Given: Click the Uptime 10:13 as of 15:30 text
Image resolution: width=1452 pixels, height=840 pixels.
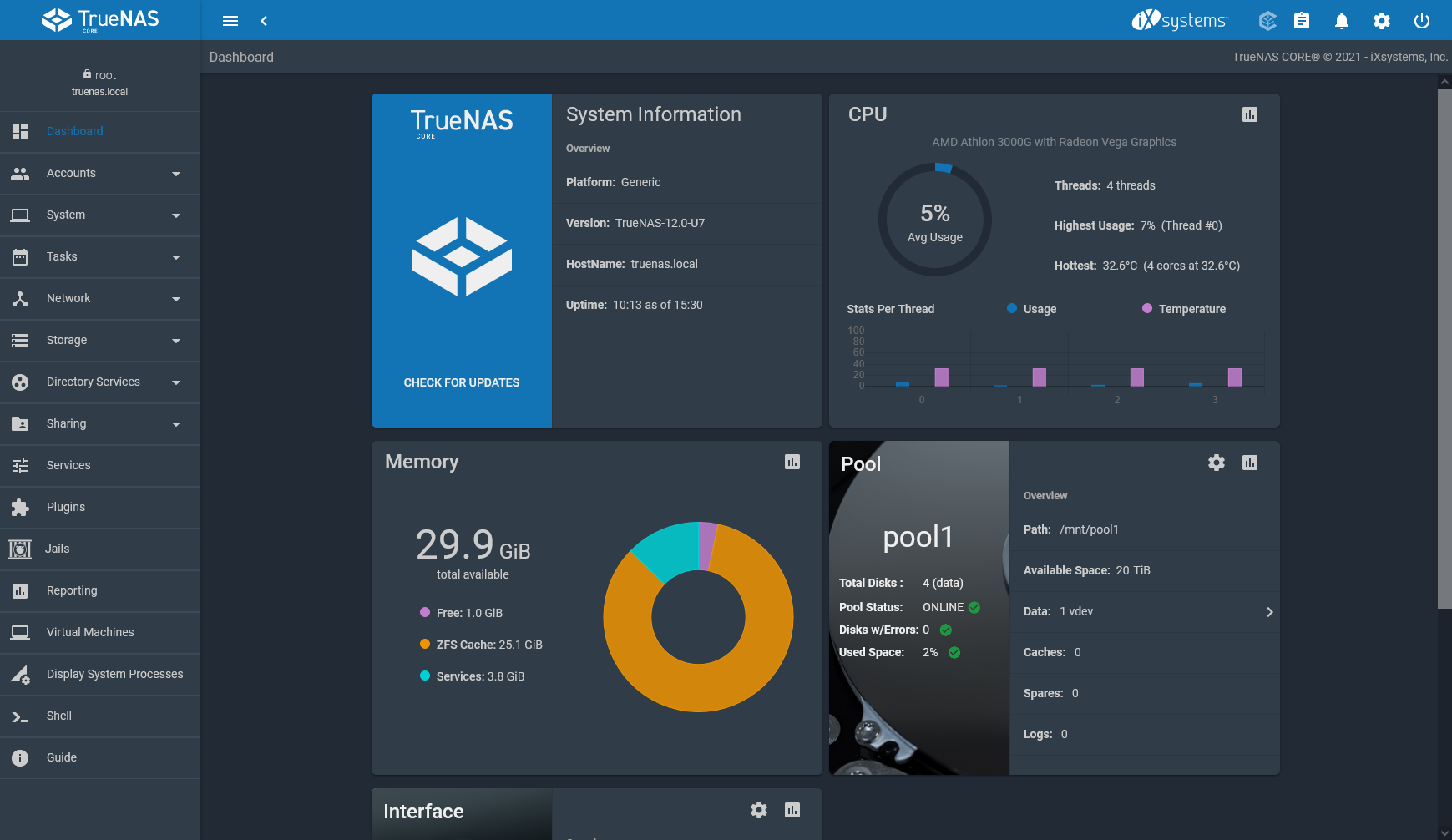Looking at the screenshot, I should pyautogui.click(x=635, y=305).
